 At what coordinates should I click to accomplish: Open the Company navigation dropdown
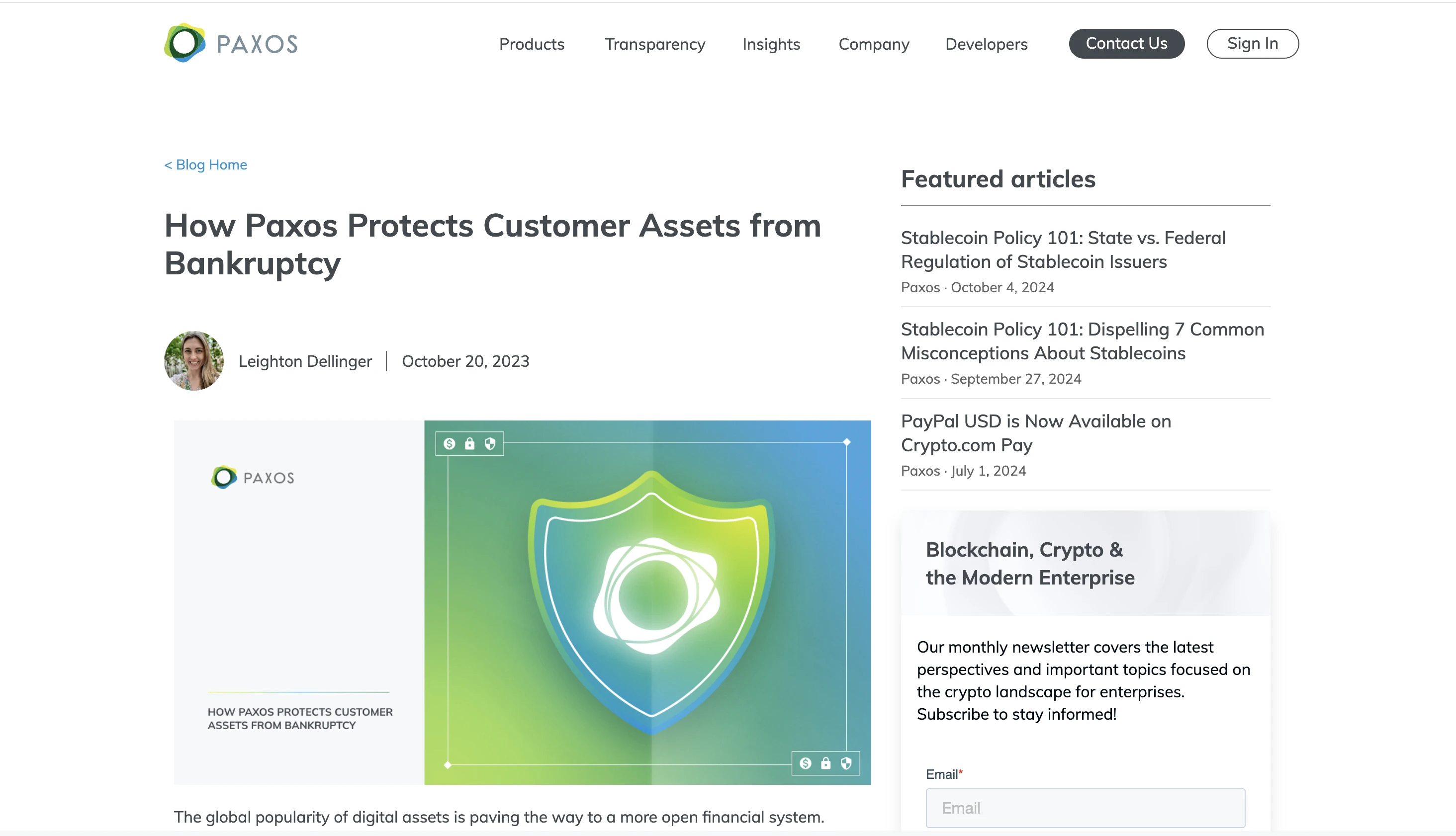873,43
